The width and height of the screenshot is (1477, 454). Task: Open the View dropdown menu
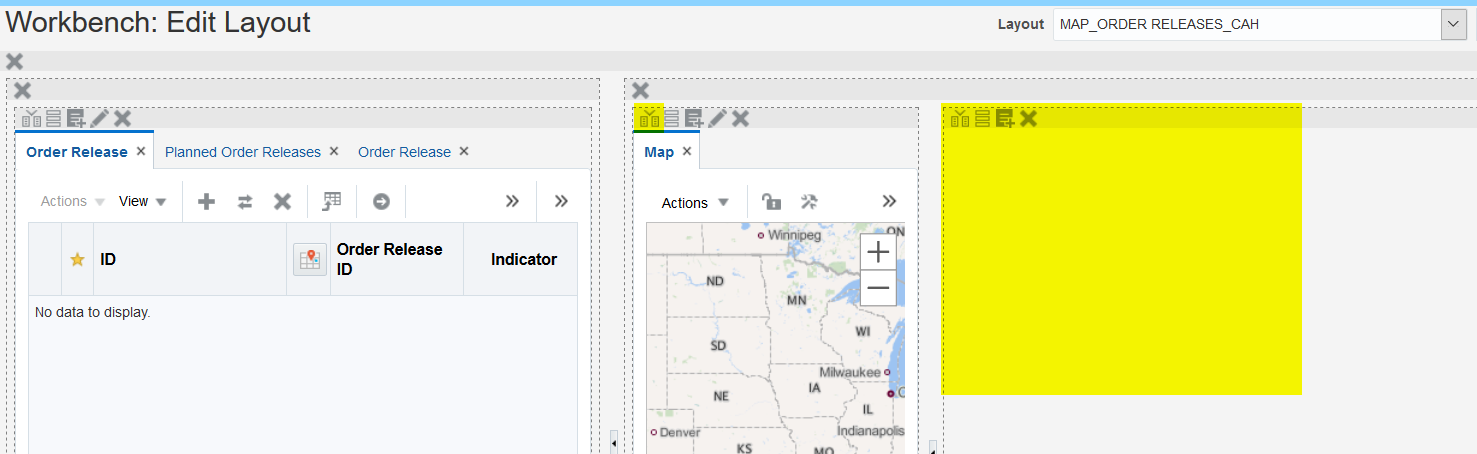[x=143, y=201]
